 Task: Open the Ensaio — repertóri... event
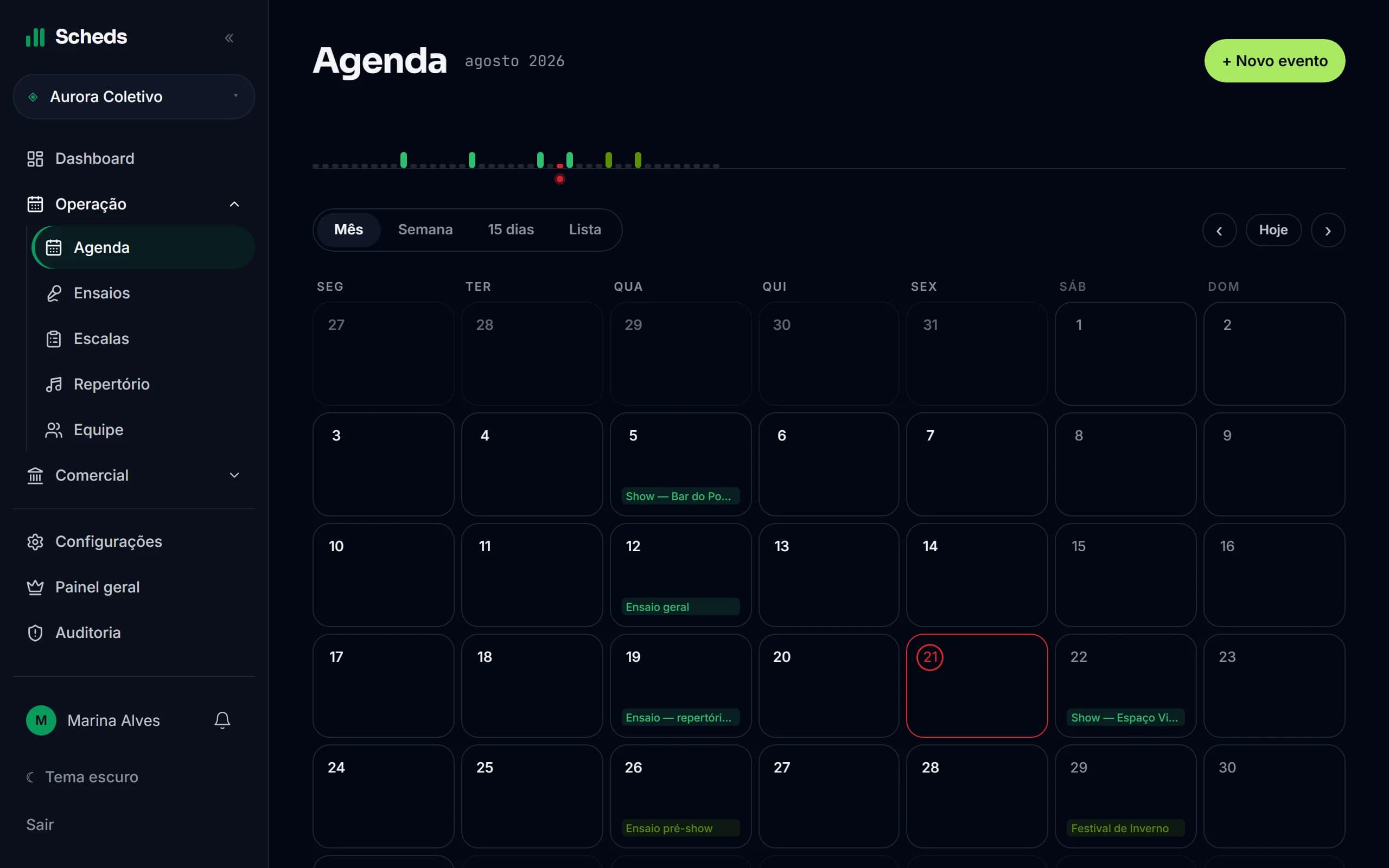tap(680, 718)
